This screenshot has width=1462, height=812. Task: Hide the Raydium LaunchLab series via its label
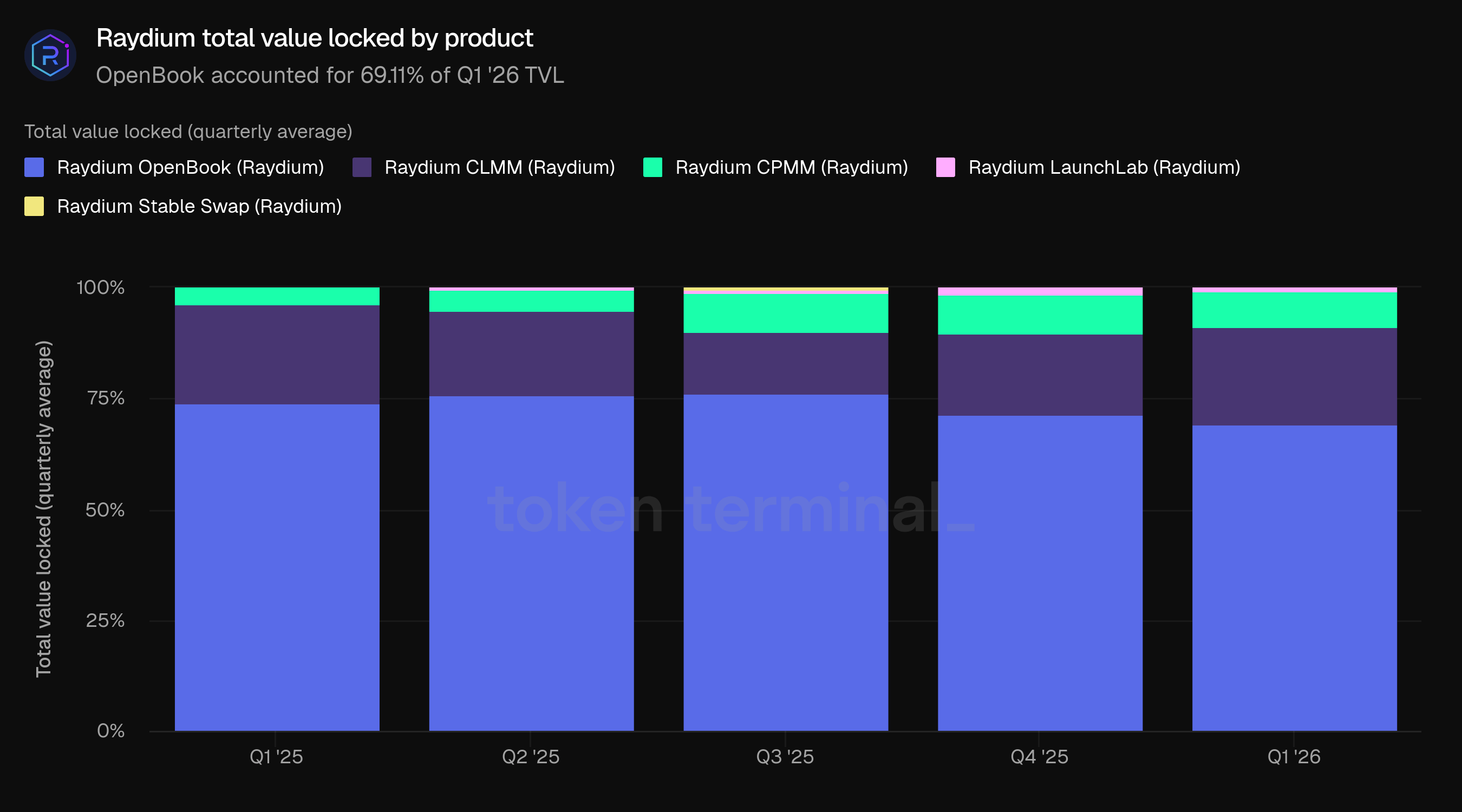point(1104,167)
